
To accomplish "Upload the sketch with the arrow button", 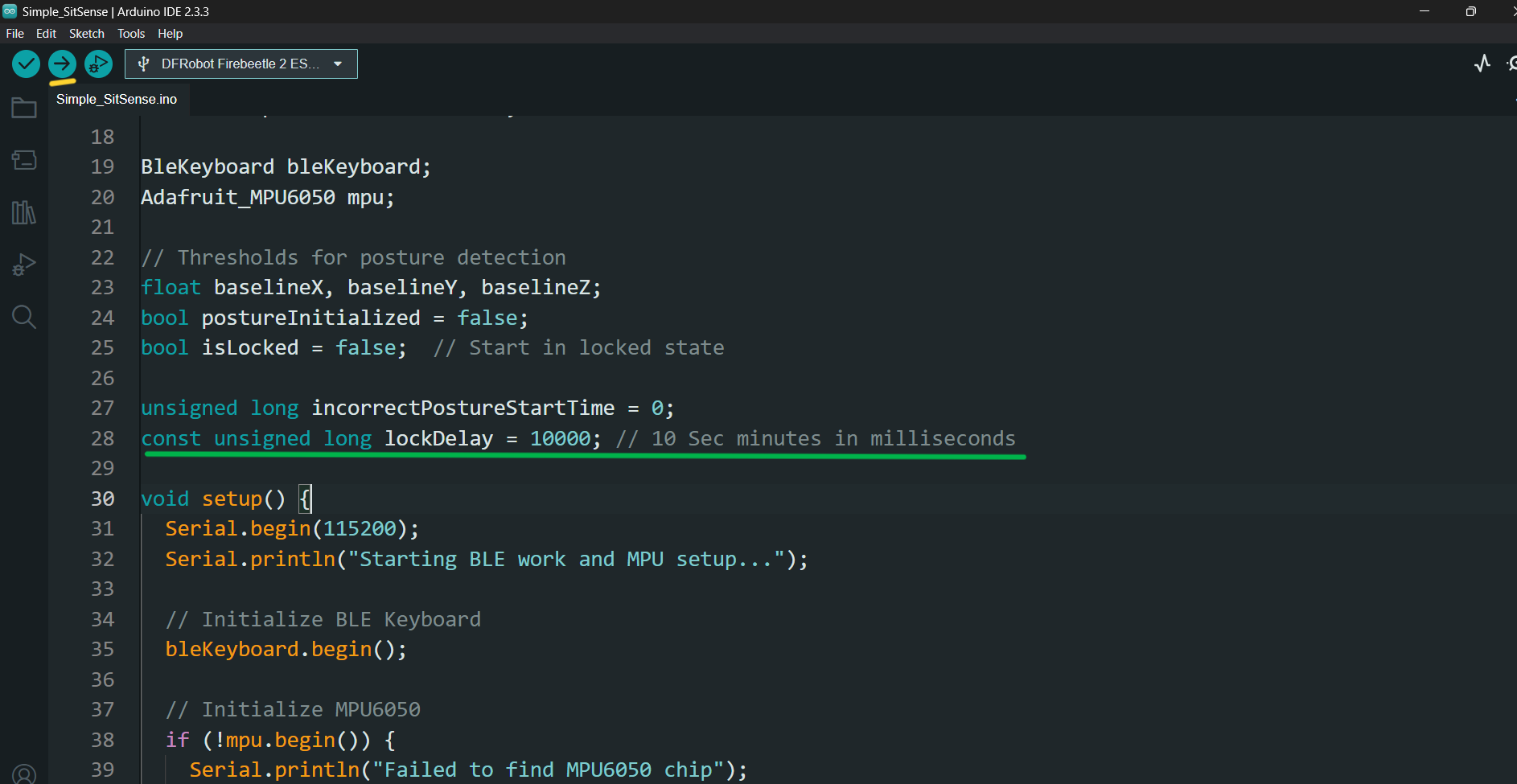I will point(62,64).
